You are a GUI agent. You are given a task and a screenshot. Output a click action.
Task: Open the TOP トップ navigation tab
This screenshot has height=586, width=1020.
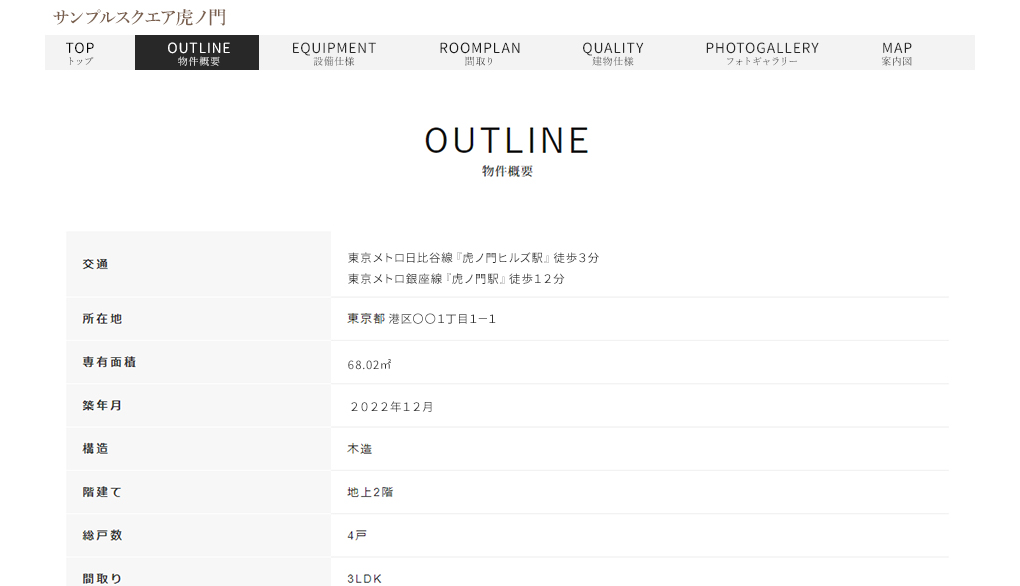(x=80, y=53)
